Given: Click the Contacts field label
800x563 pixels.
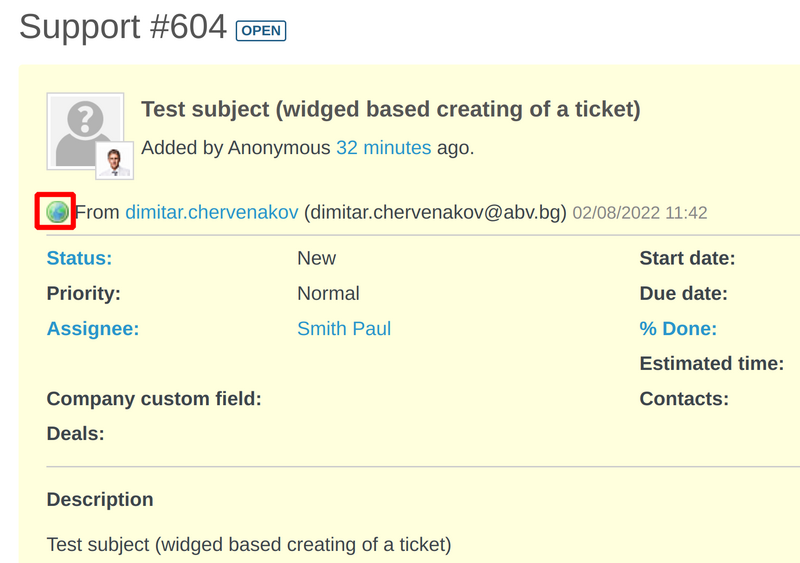Looking at the screenshot, I should (x=684, y=399).
